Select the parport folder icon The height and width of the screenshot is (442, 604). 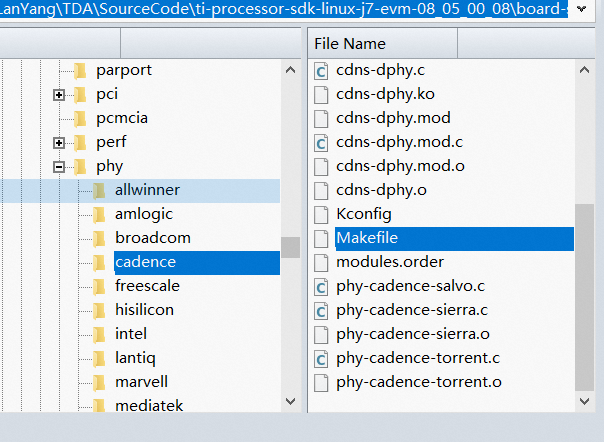click(x=80, y=71)
